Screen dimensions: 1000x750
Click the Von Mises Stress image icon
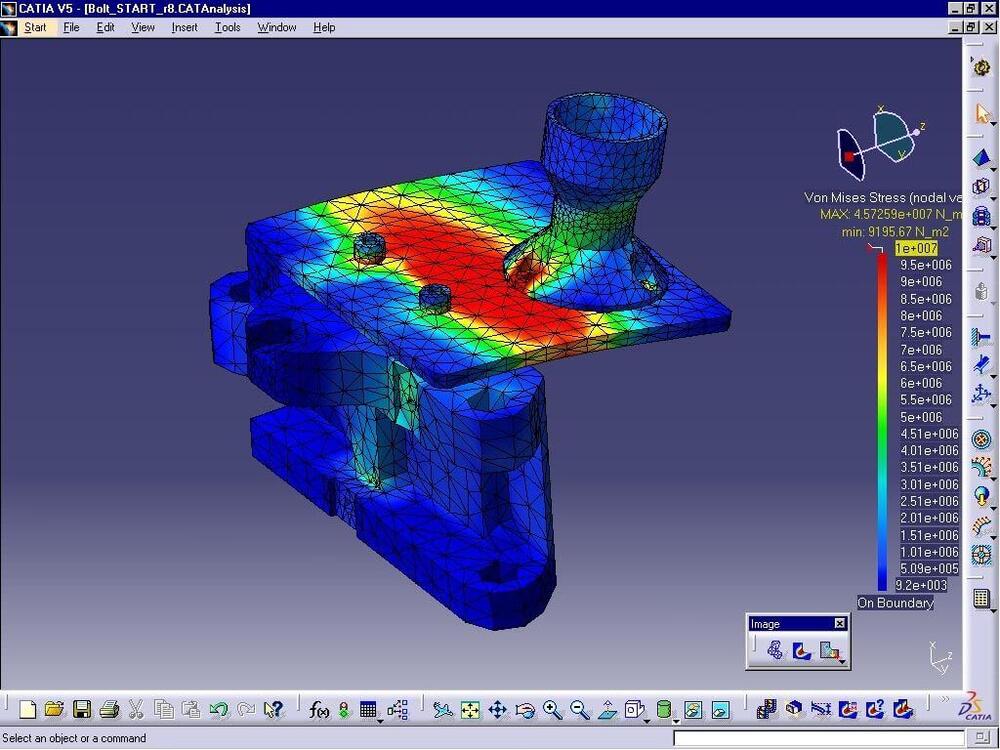tap(802, 651)
